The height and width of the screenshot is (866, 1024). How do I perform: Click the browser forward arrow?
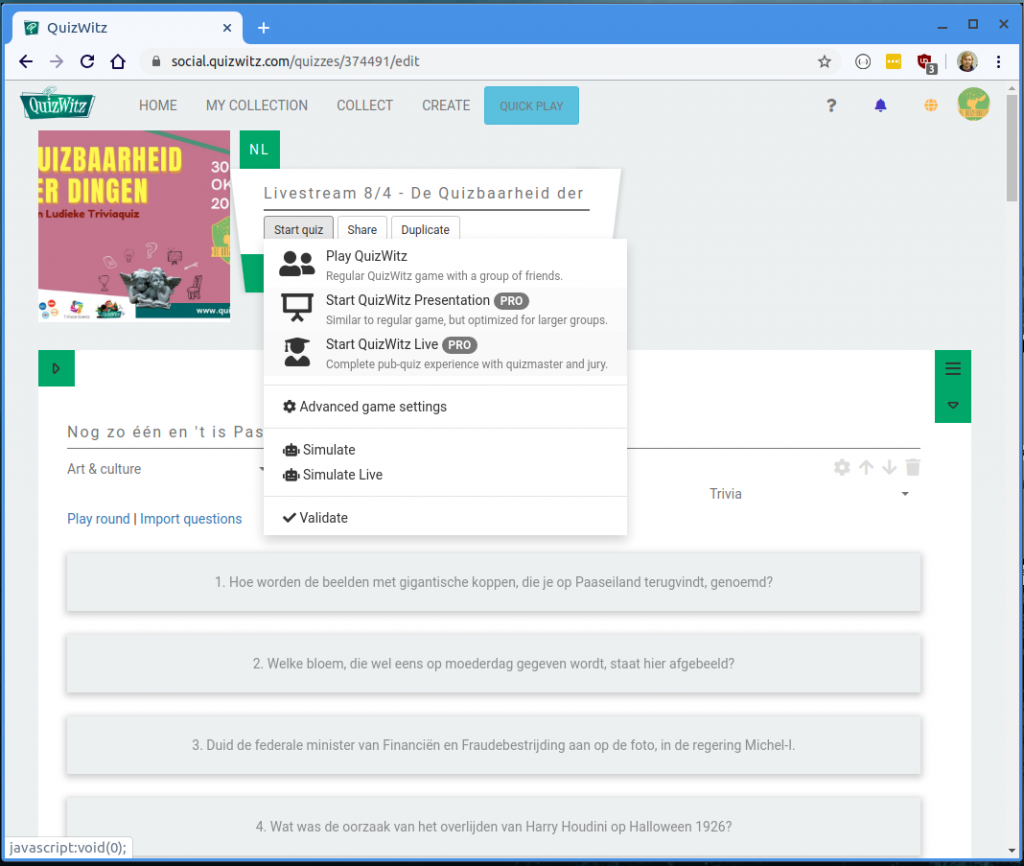(57, 61)
